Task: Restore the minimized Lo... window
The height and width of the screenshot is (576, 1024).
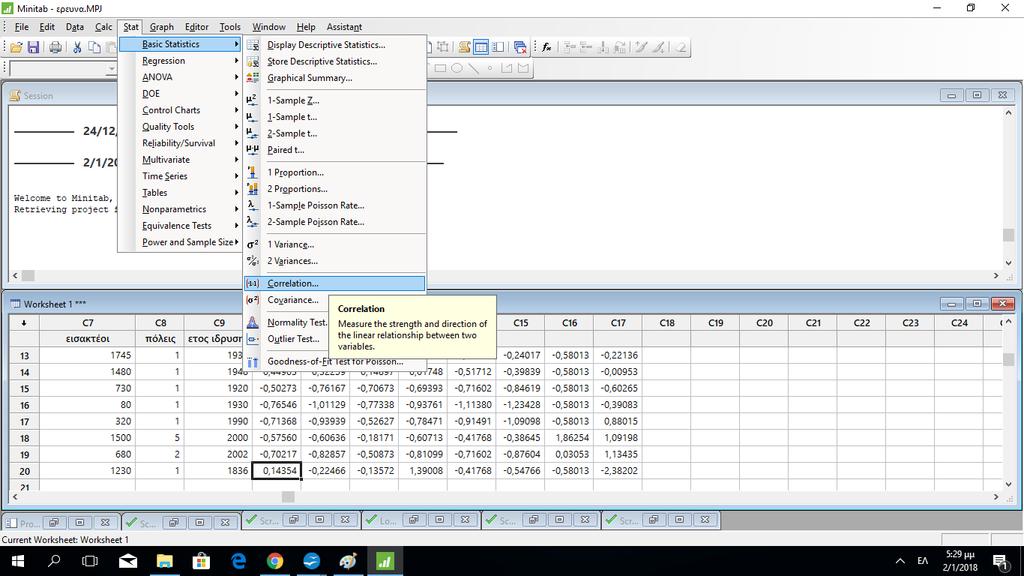Action: (x=413, y=520)
